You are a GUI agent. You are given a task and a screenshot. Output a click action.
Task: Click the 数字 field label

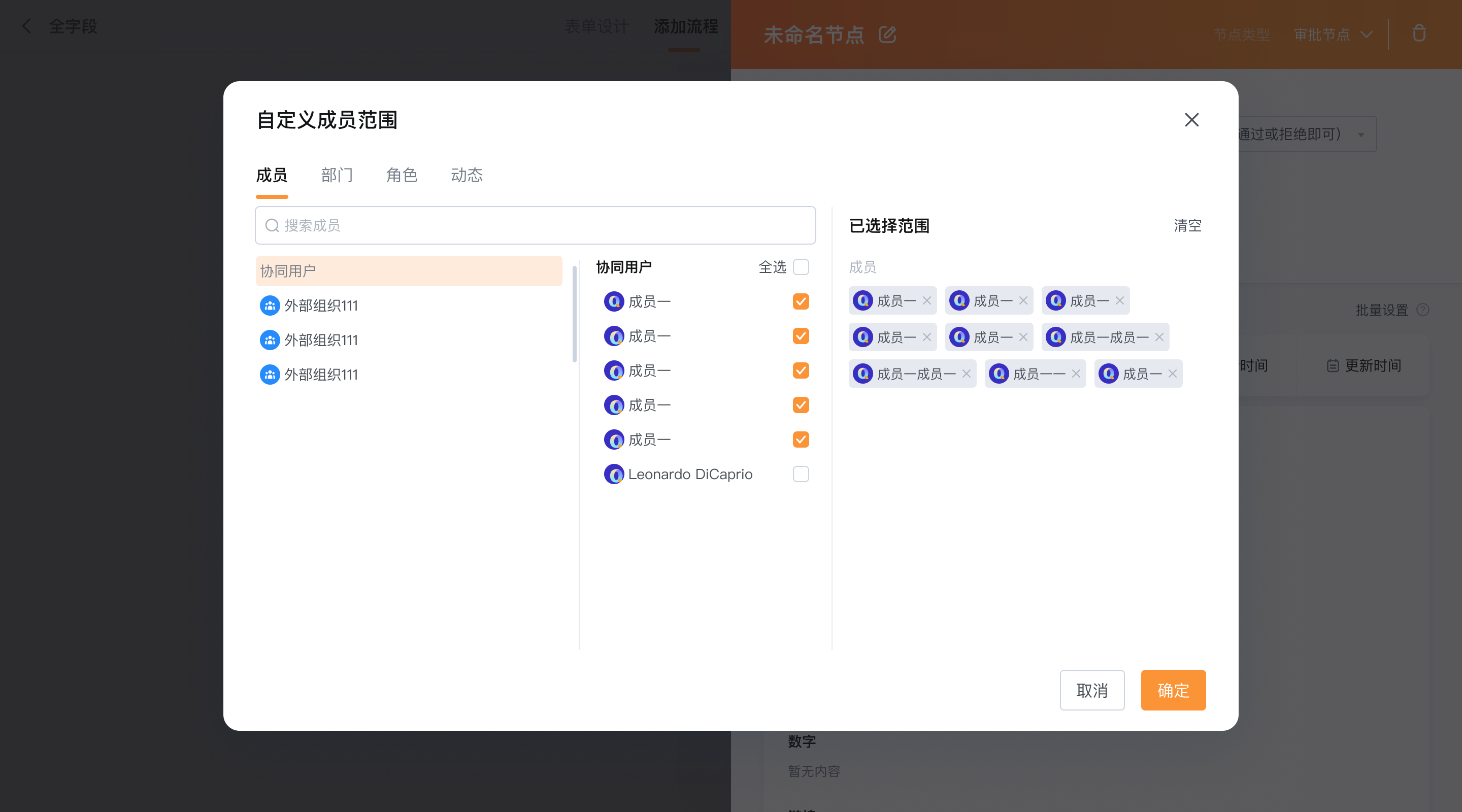click(802, 741)
